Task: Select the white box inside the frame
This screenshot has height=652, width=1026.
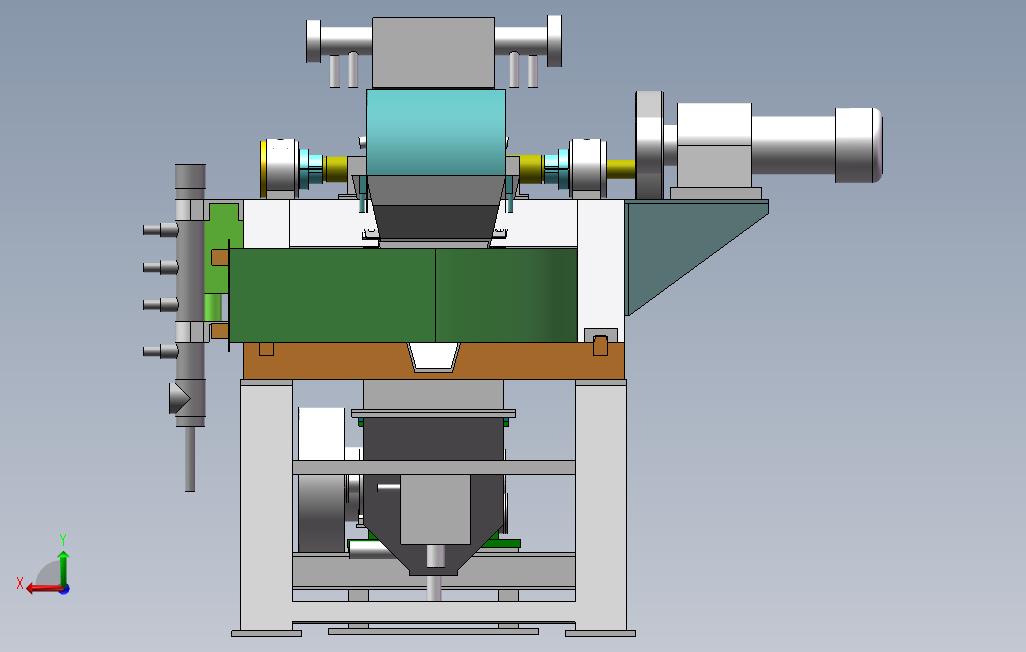Action: coord(321,433)
